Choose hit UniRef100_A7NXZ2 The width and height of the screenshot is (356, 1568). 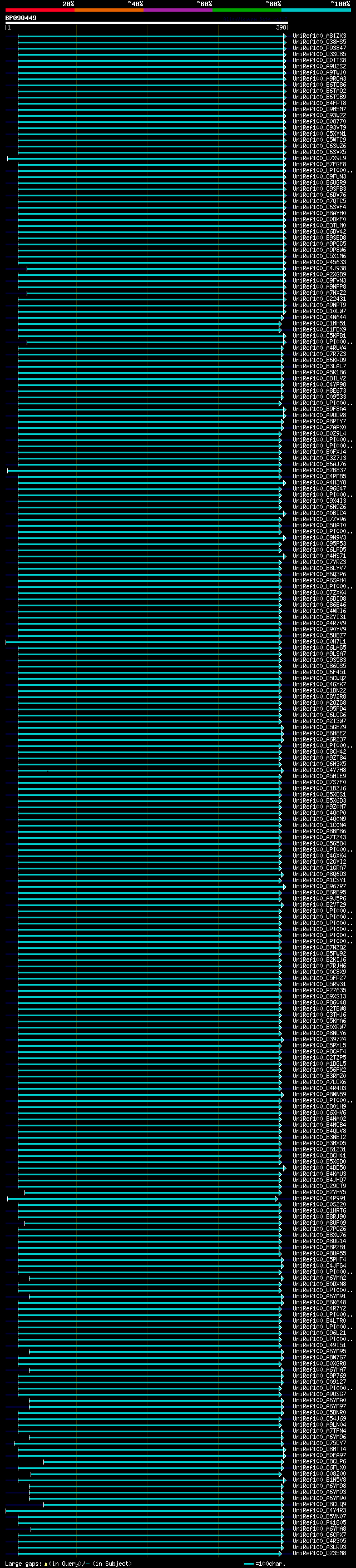pyautogui.click(x=319, y=293)
